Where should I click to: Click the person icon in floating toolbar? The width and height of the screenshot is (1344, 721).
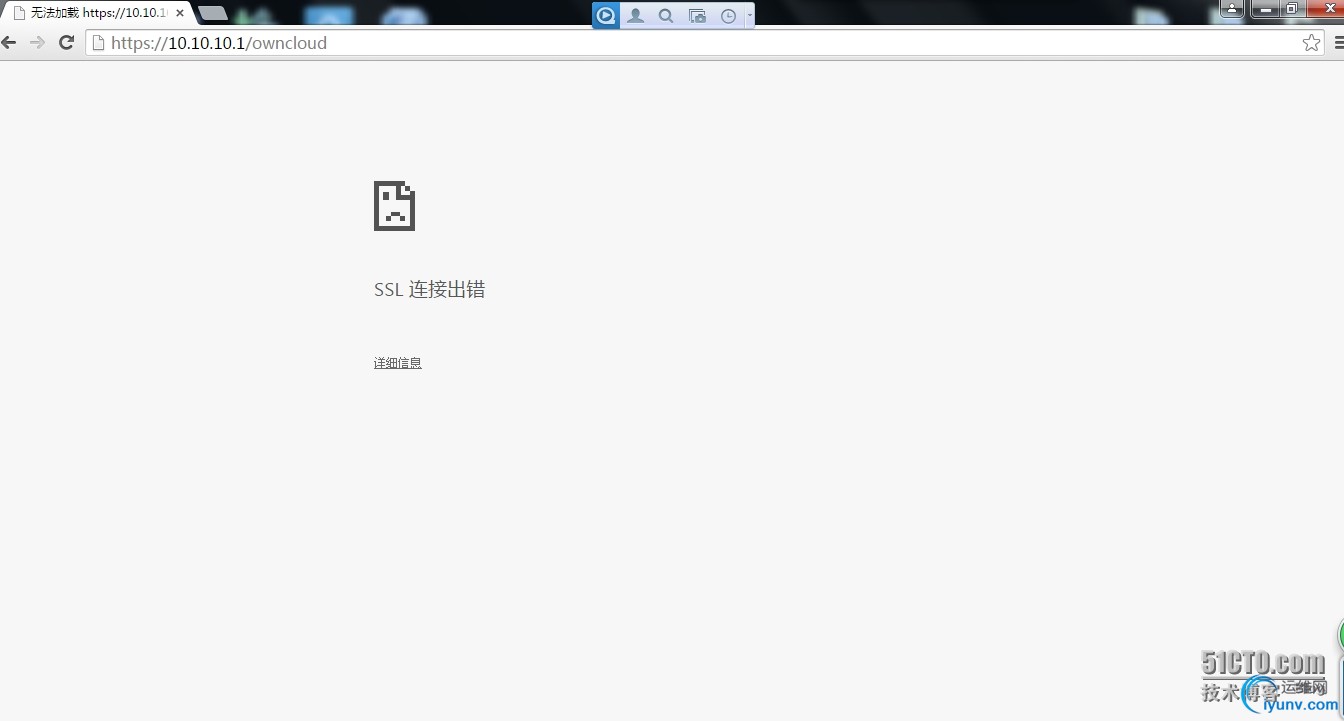coord(636,16)
